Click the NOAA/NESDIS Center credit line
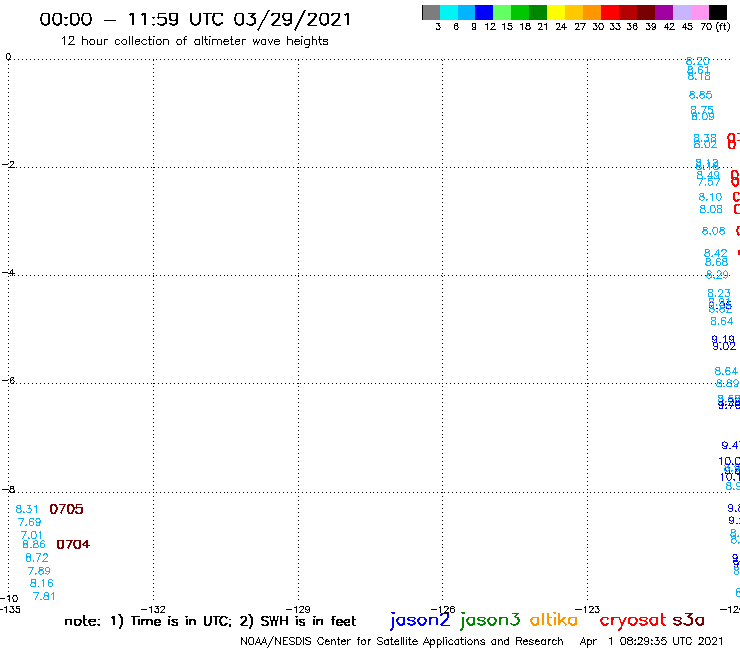The height and width of the screenshot is (650, 740). (402, 641)
